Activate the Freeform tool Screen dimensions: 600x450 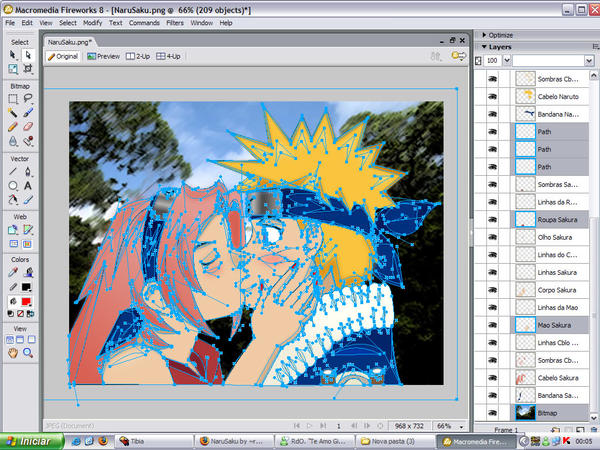(x=13, y=200)
